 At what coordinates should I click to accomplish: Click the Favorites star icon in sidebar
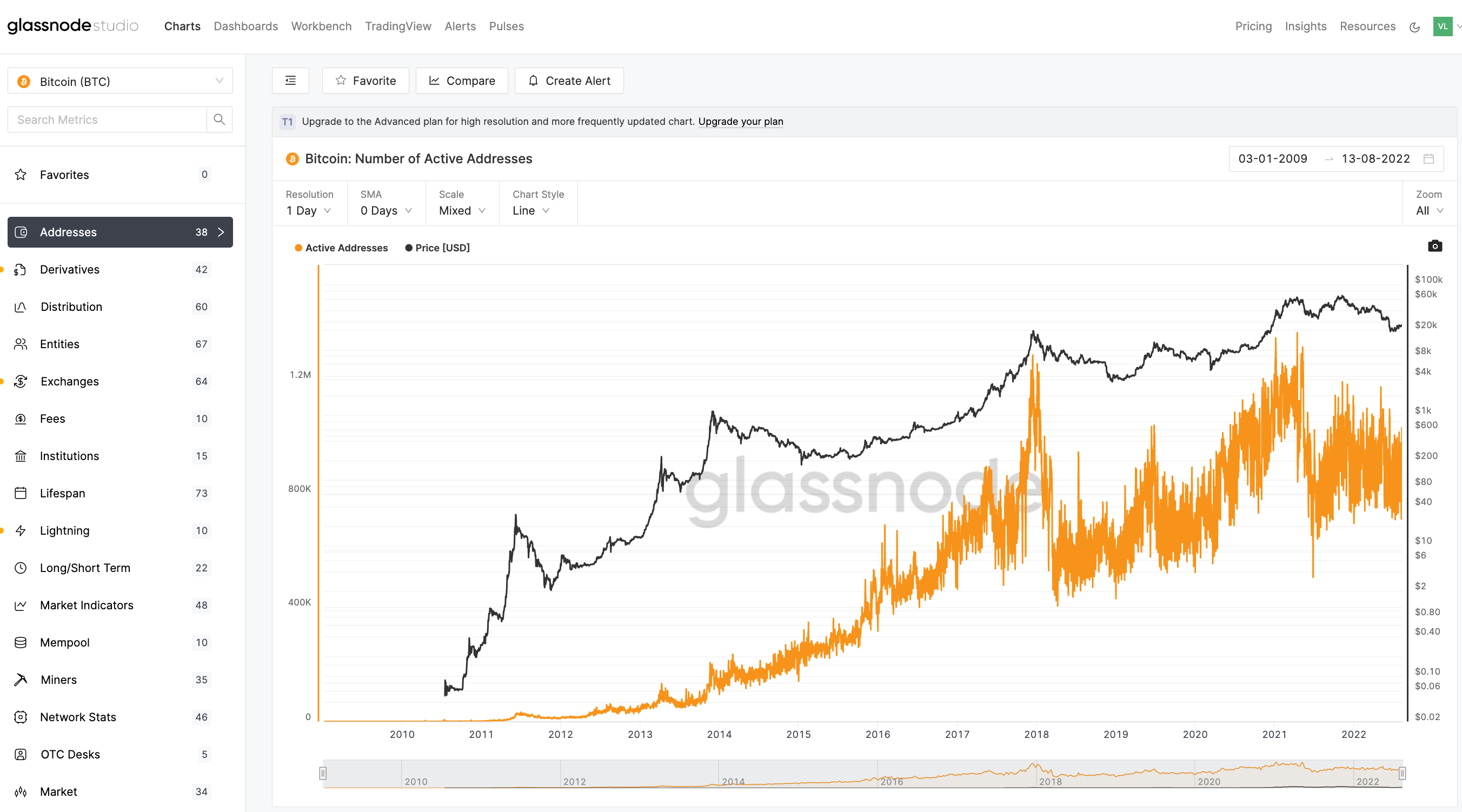tap(21, 174)
